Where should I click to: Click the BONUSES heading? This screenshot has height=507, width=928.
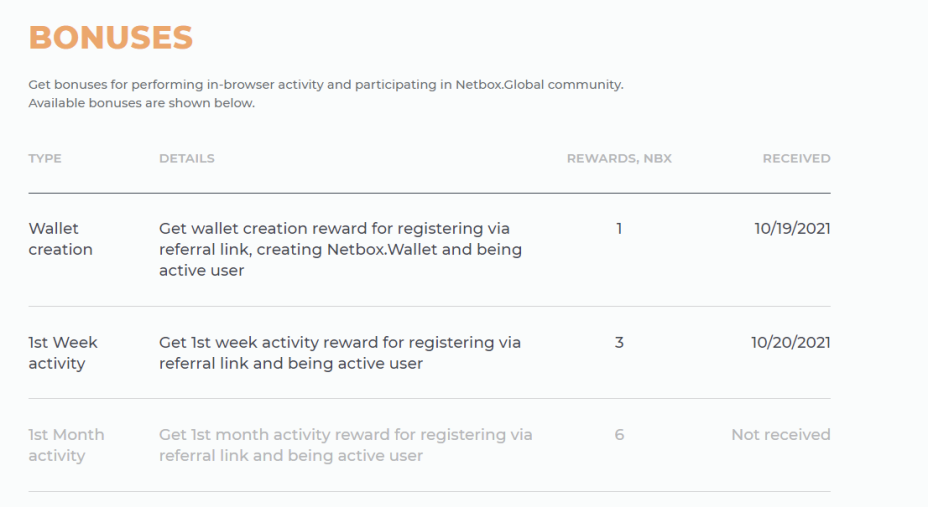tap(111, 38)
